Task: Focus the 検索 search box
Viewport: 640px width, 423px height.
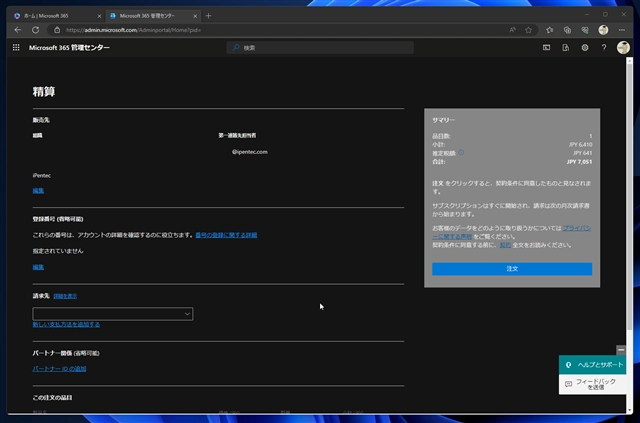Action: point(320,48)
